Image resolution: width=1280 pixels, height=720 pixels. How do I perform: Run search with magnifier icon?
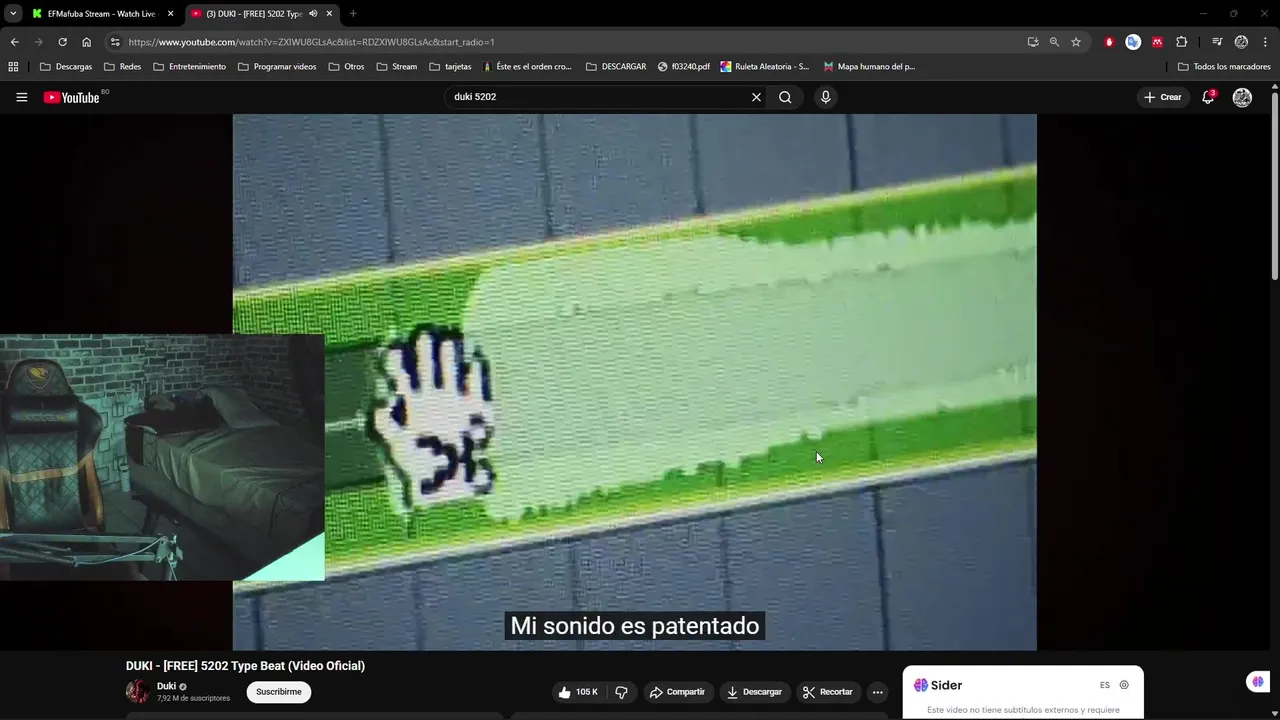[785, 97]
